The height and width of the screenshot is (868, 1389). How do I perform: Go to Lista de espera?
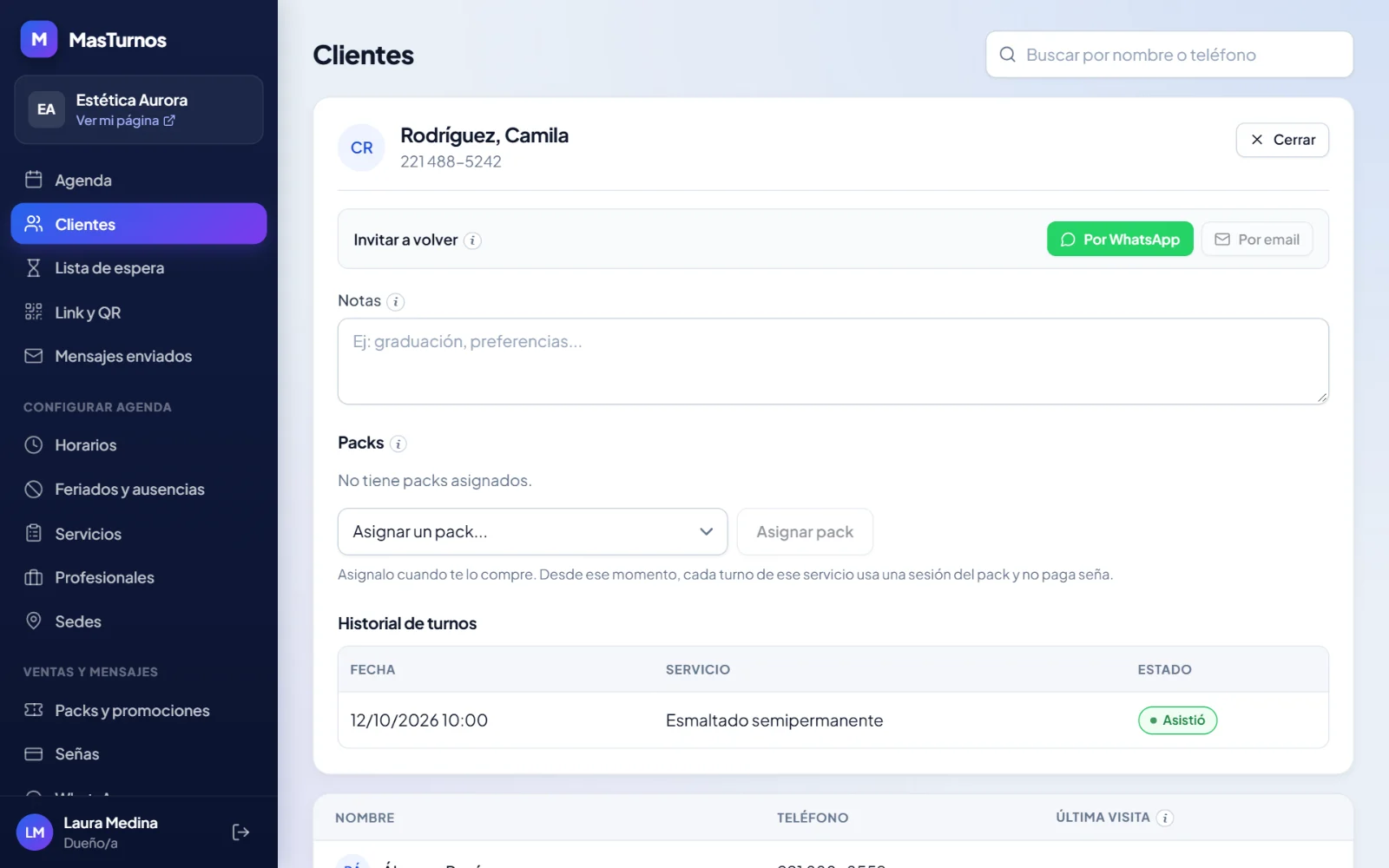click(139, 268)
